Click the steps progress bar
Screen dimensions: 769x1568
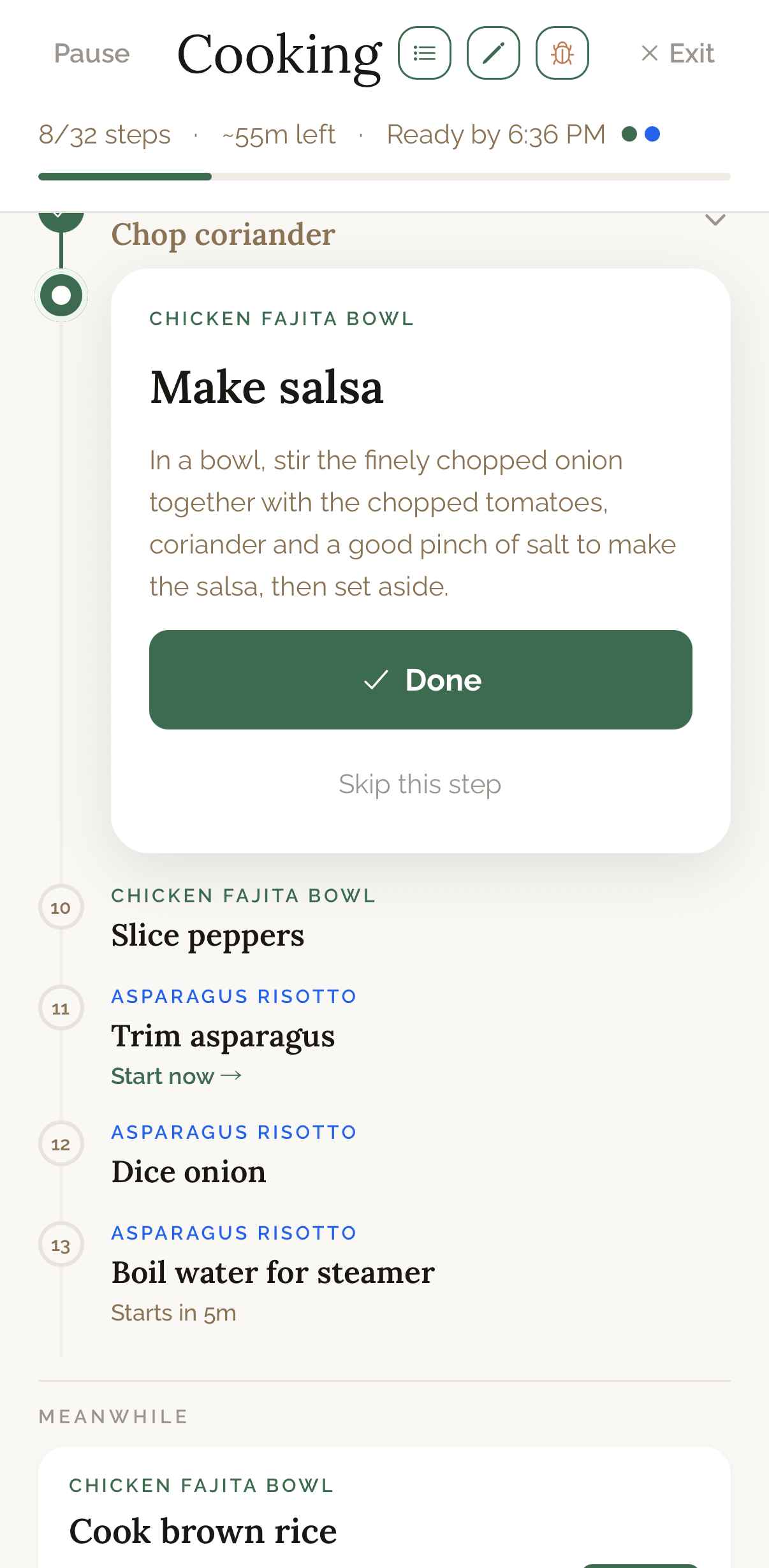[384, 177]
